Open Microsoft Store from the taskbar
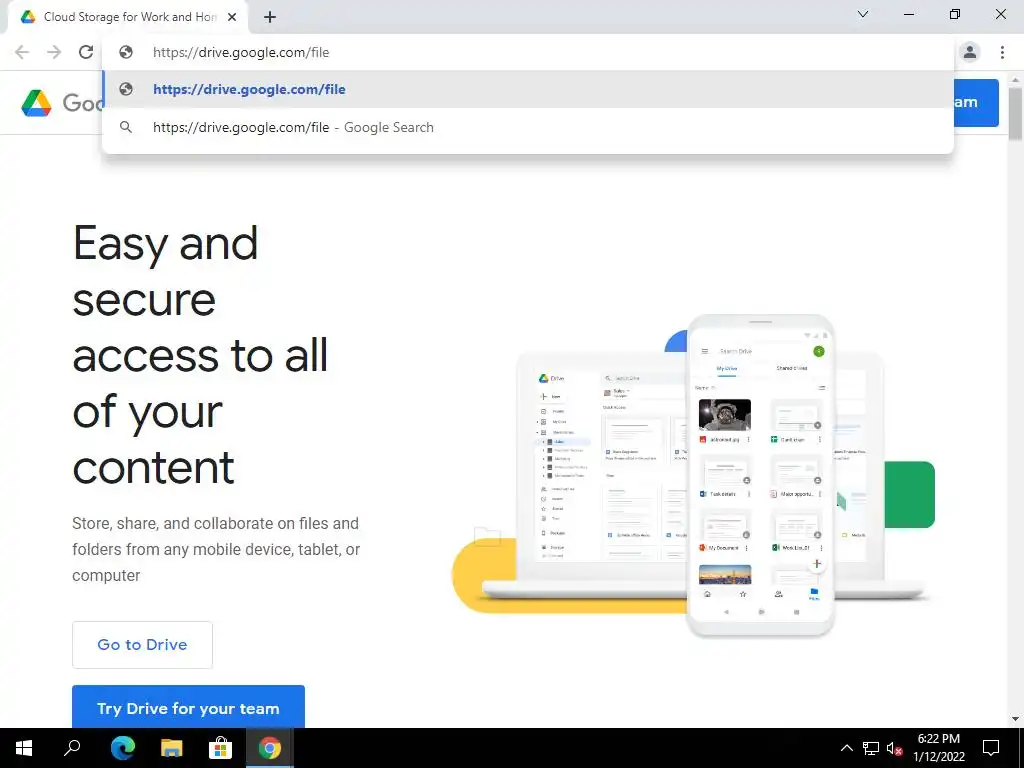1024x768 pixels. click(x=220, y=748)
